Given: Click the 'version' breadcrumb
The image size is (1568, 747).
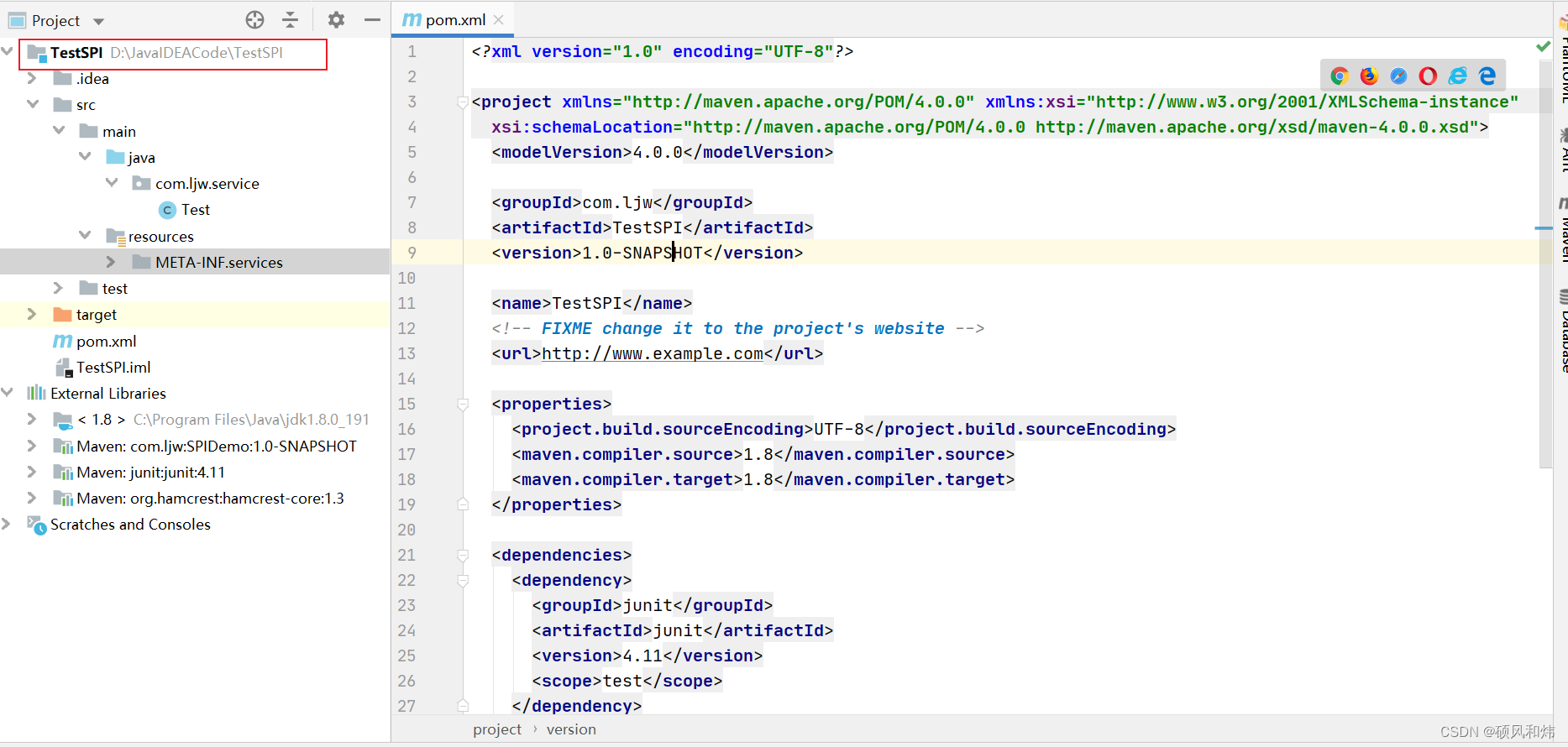Looking at the screenshot, I should [x=571, y=730].
